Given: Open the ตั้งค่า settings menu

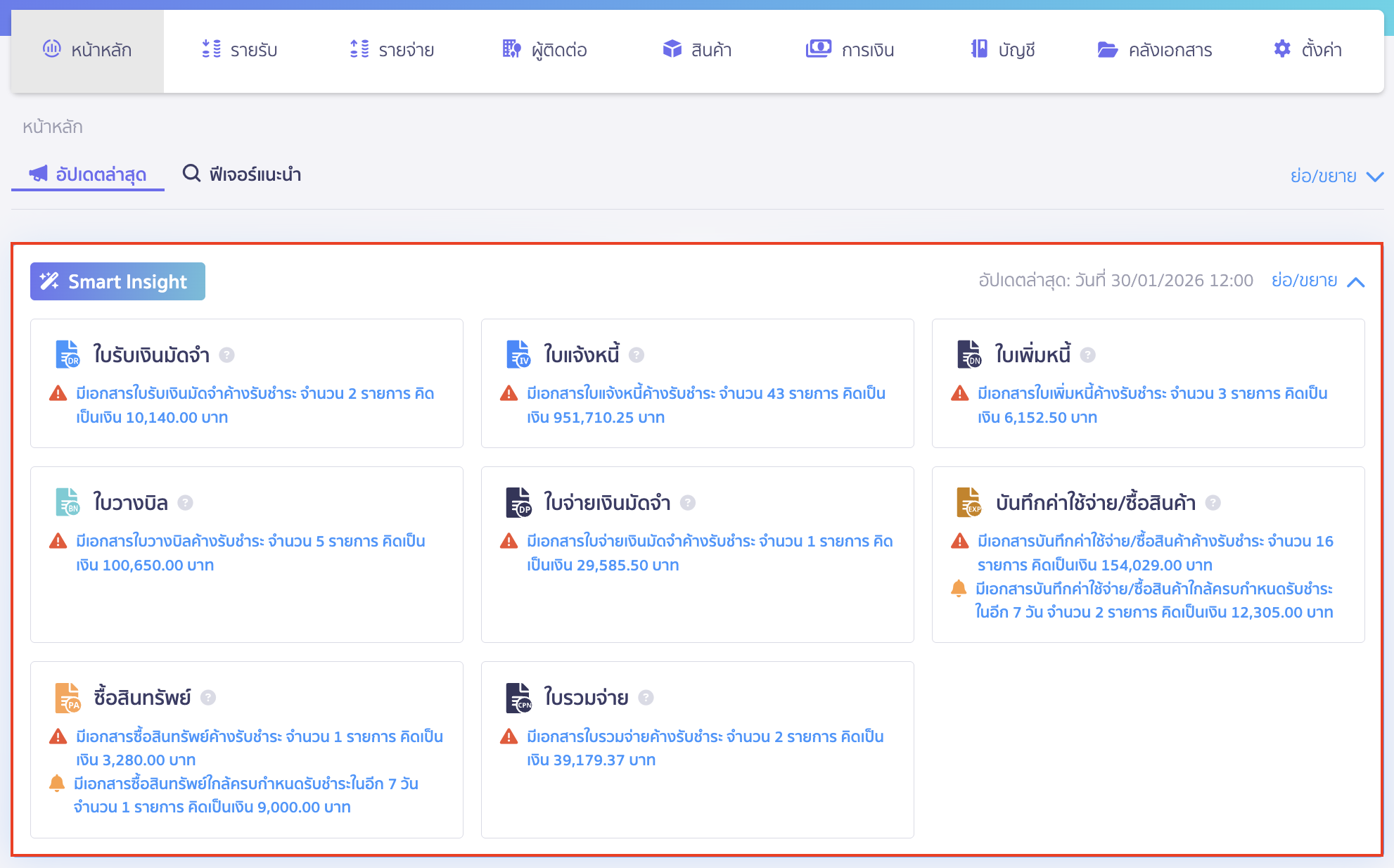Looking at the screenshot, I should pyautogui.click(x=1308, y=50).
